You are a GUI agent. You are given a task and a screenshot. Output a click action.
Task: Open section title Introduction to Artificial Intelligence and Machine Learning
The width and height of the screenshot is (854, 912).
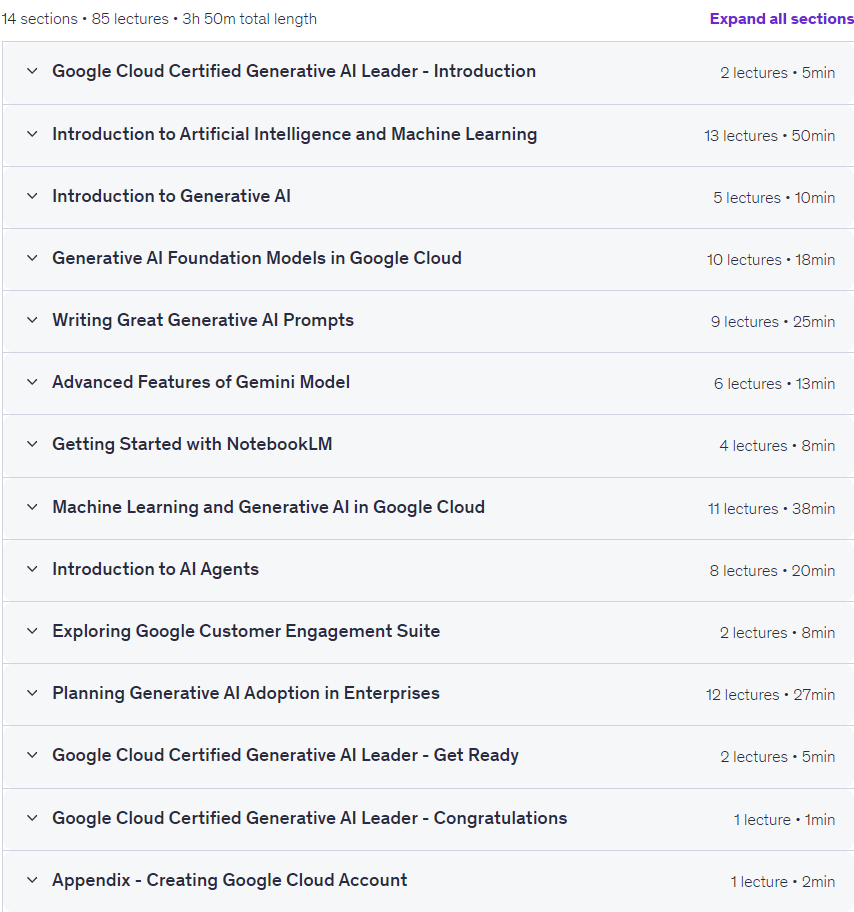(x=294, y=134)
